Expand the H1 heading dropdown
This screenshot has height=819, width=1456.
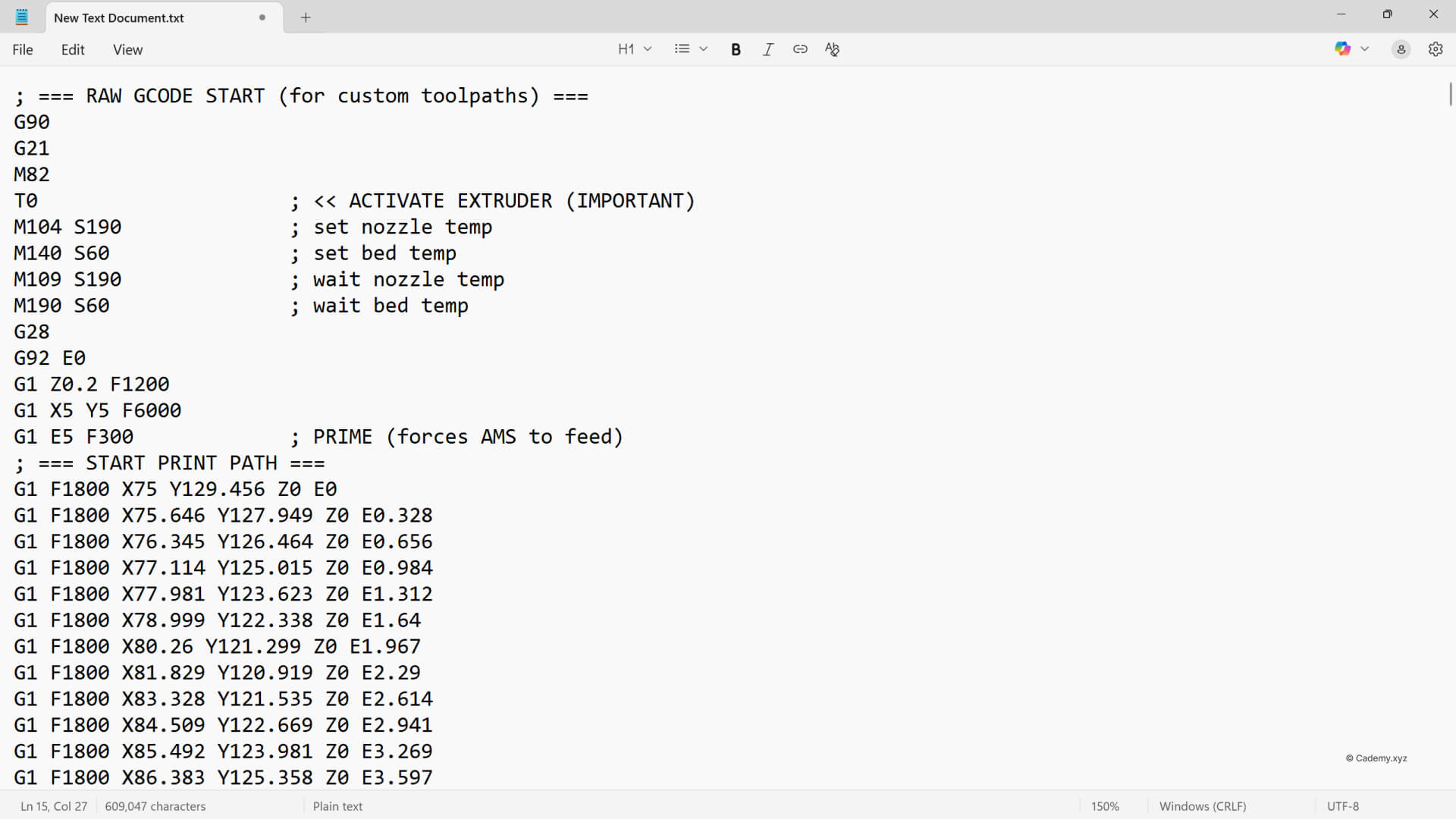[634, 49]
